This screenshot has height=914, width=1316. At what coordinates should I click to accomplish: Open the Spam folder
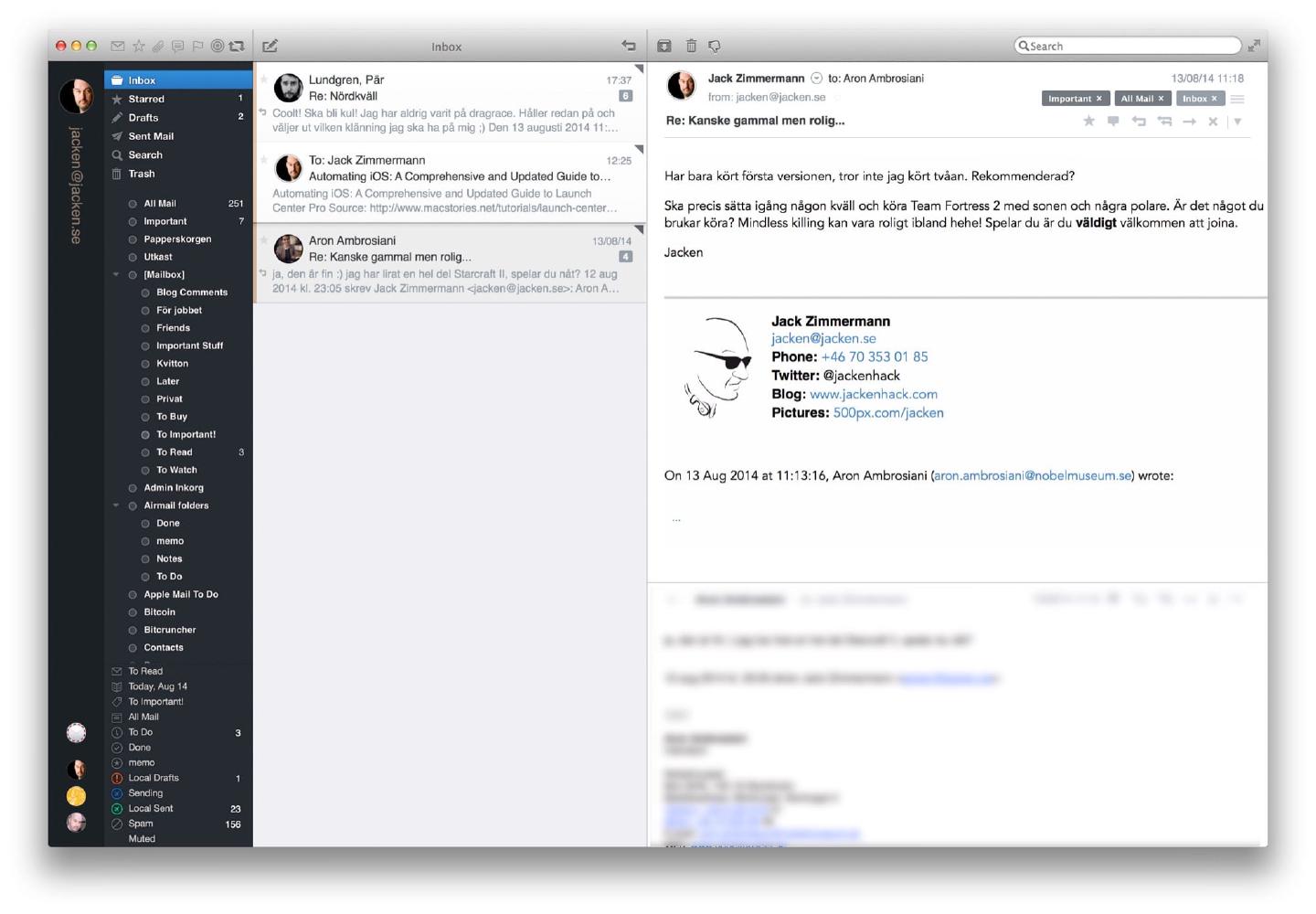click(178, 824)
